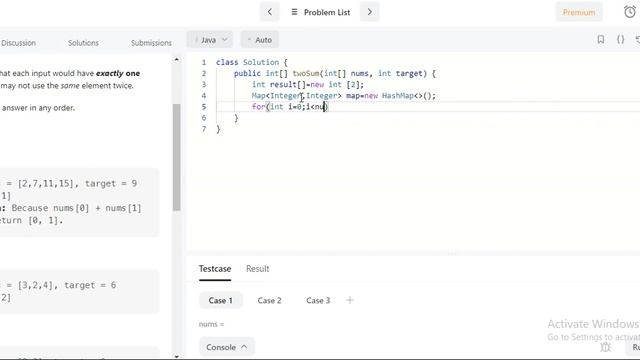Click the Premium button
640x360 pixels.
coord(579,12)
